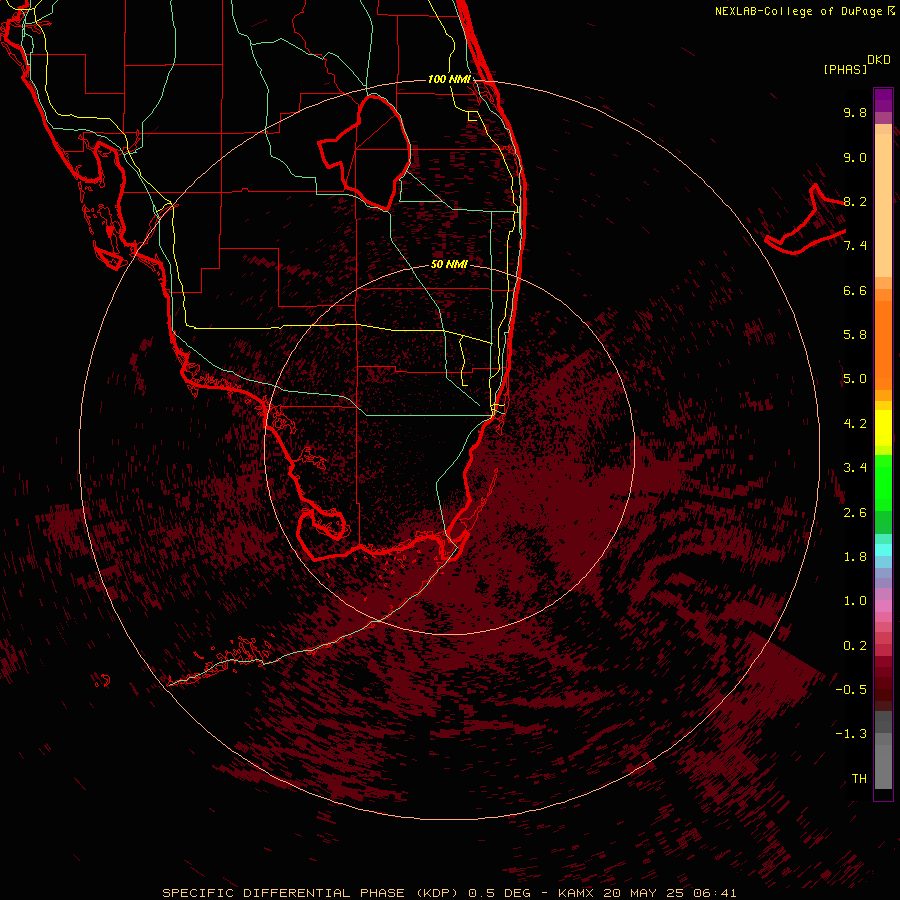Click the -1.3 color scale value

851,734
